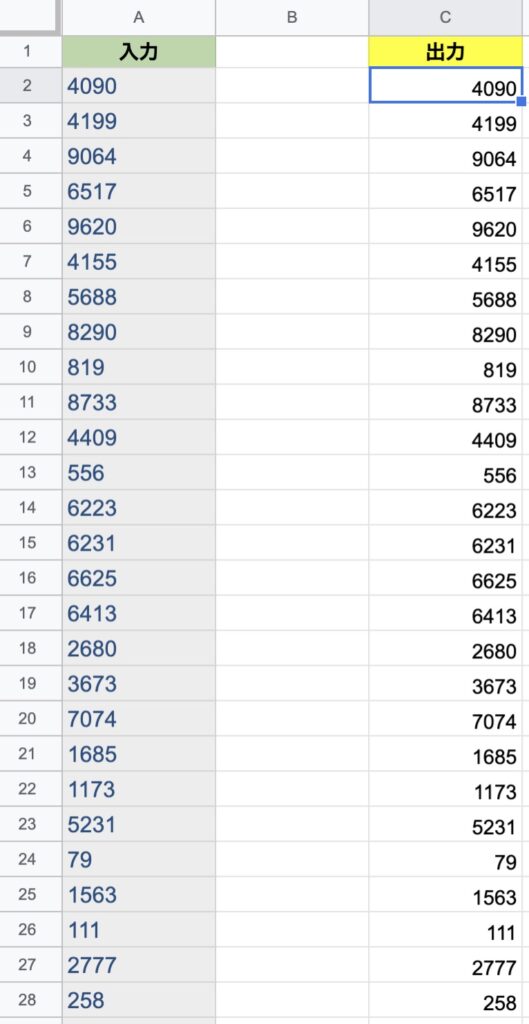This screenshot has height=1024, width=529.
Task: Select column B header
Action: (292, 18)
